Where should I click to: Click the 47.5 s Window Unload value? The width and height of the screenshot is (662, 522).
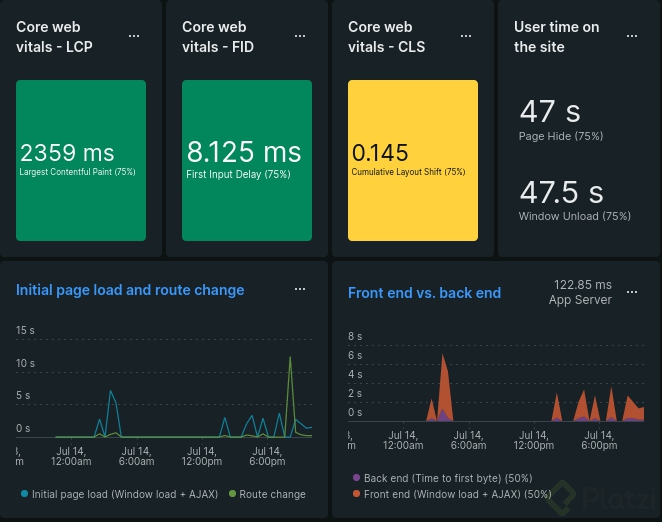(562, 192)
